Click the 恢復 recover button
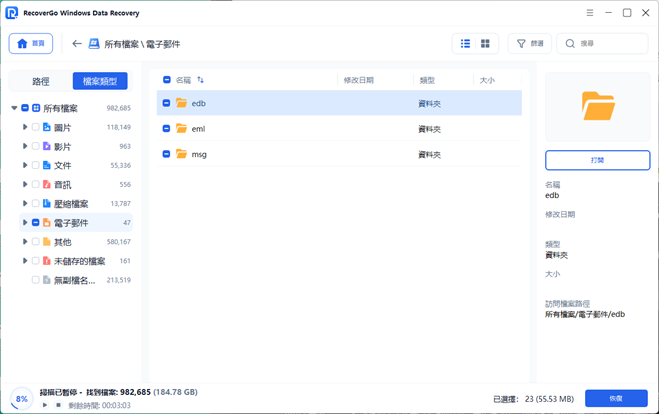Viewport: 659px width, 414px height. (x=616, y=398)
